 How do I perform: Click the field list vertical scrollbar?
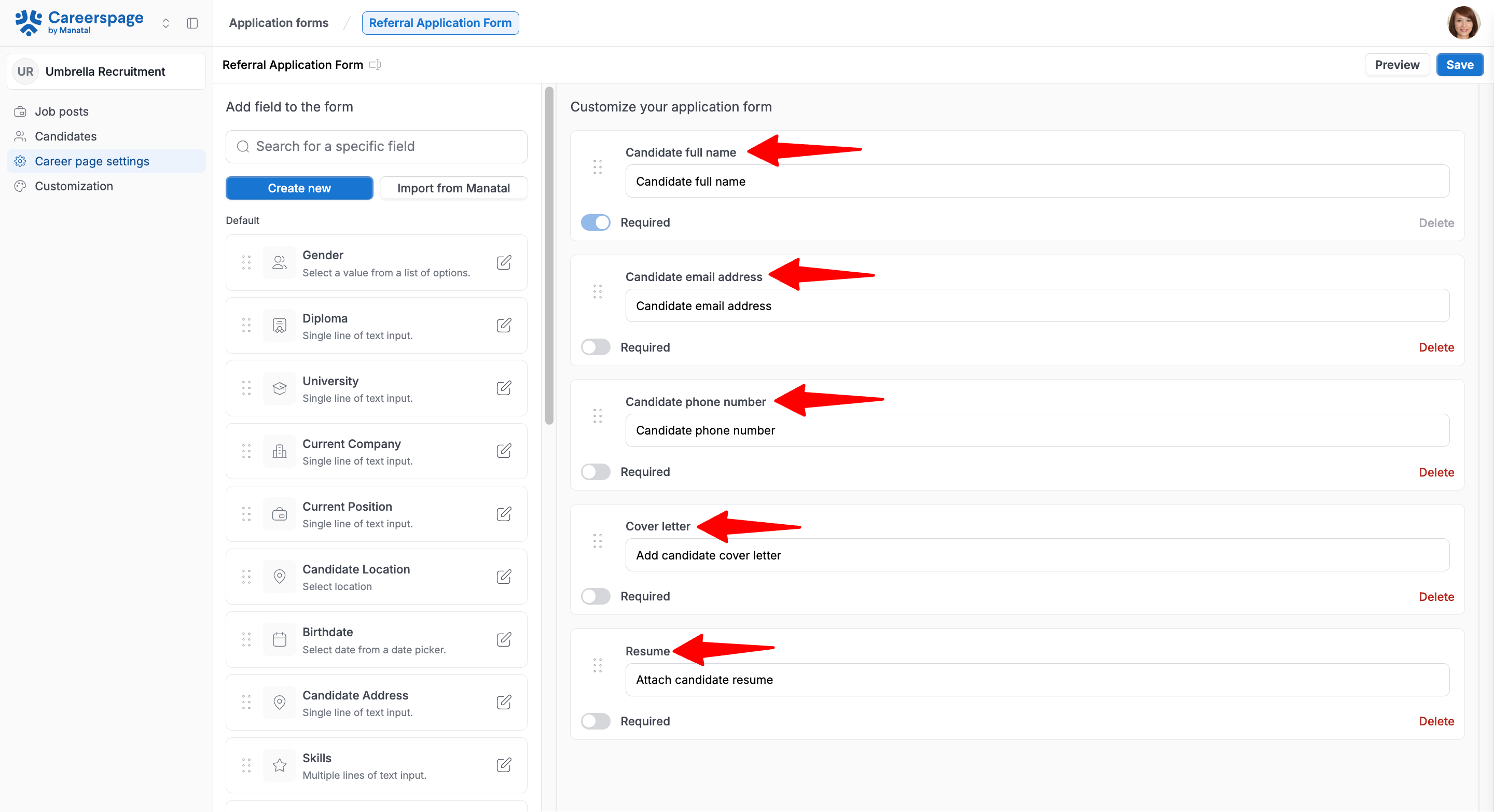[549, 255]
